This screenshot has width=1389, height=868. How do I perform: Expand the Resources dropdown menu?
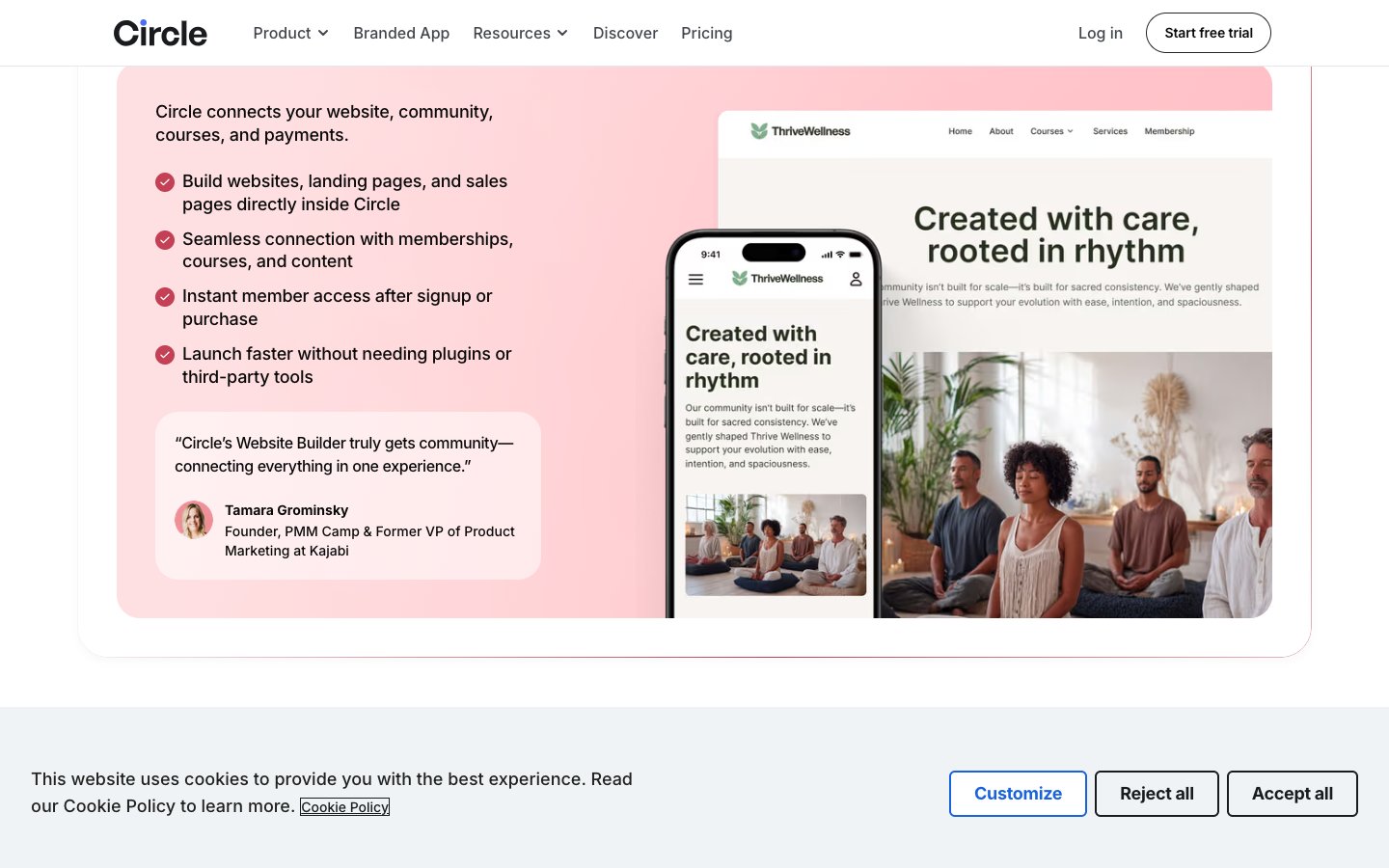pos(520,33)
